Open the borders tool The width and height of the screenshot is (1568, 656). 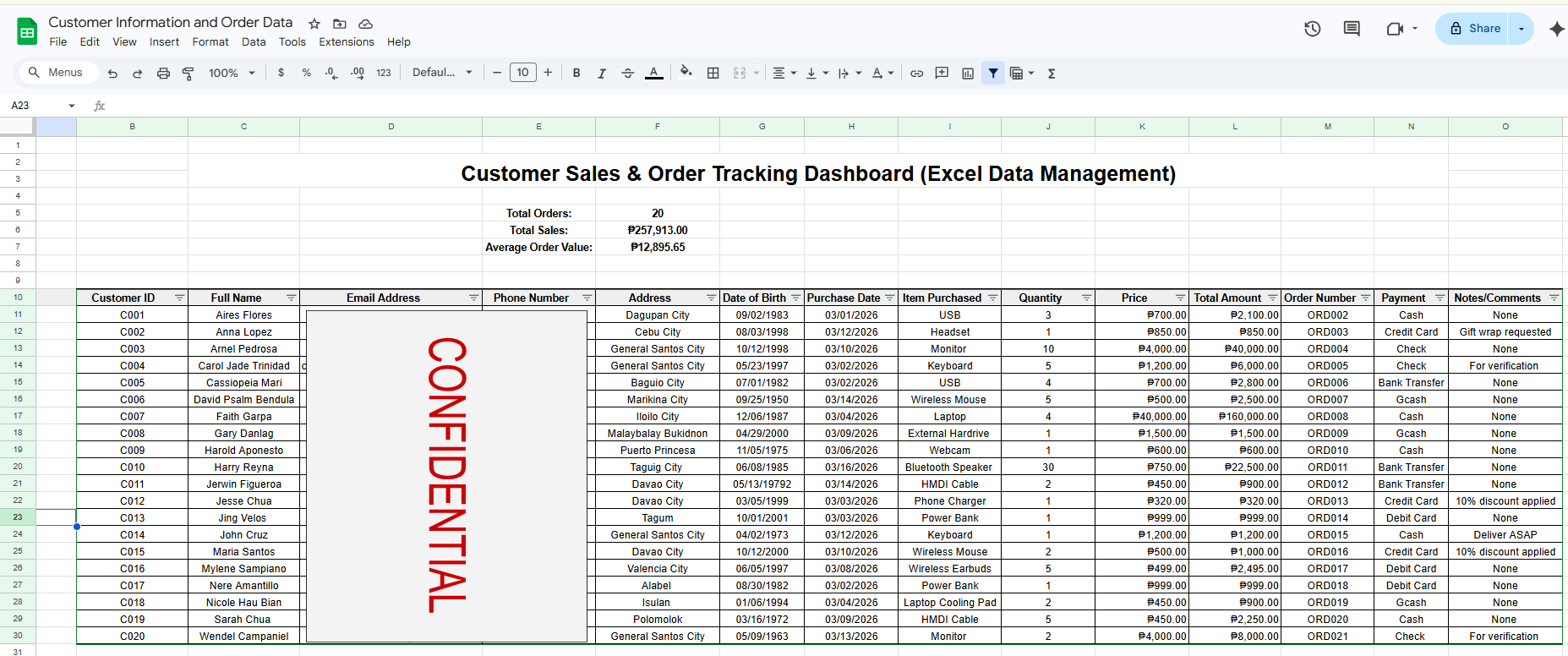pyautogui.click(x=713, y=74)
